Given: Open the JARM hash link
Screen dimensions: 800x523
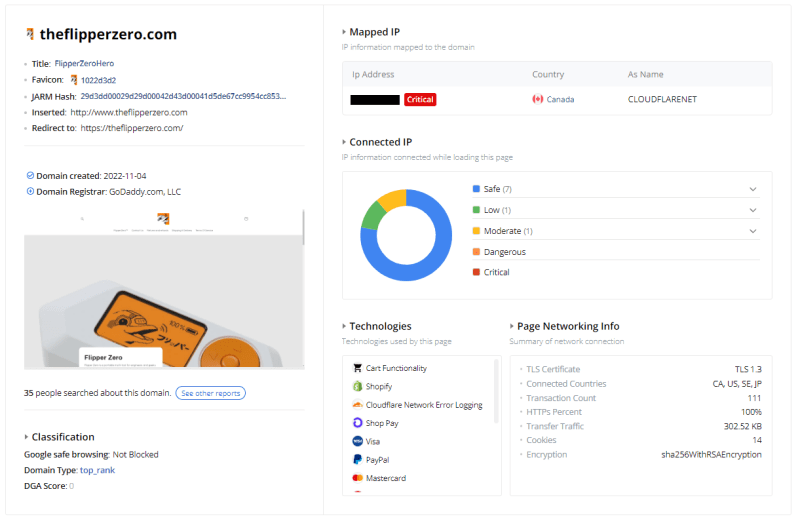Looking at the screenshot, I should click(x=184, y=96).
